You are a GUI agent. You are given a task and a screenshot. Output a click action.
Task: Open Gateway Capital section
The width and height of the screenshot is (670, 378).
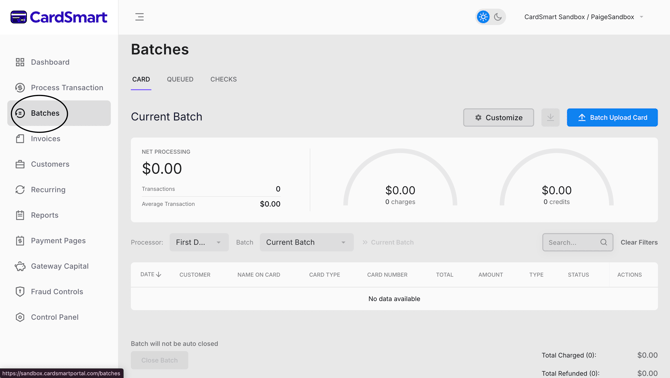click(x=59, y=267)
